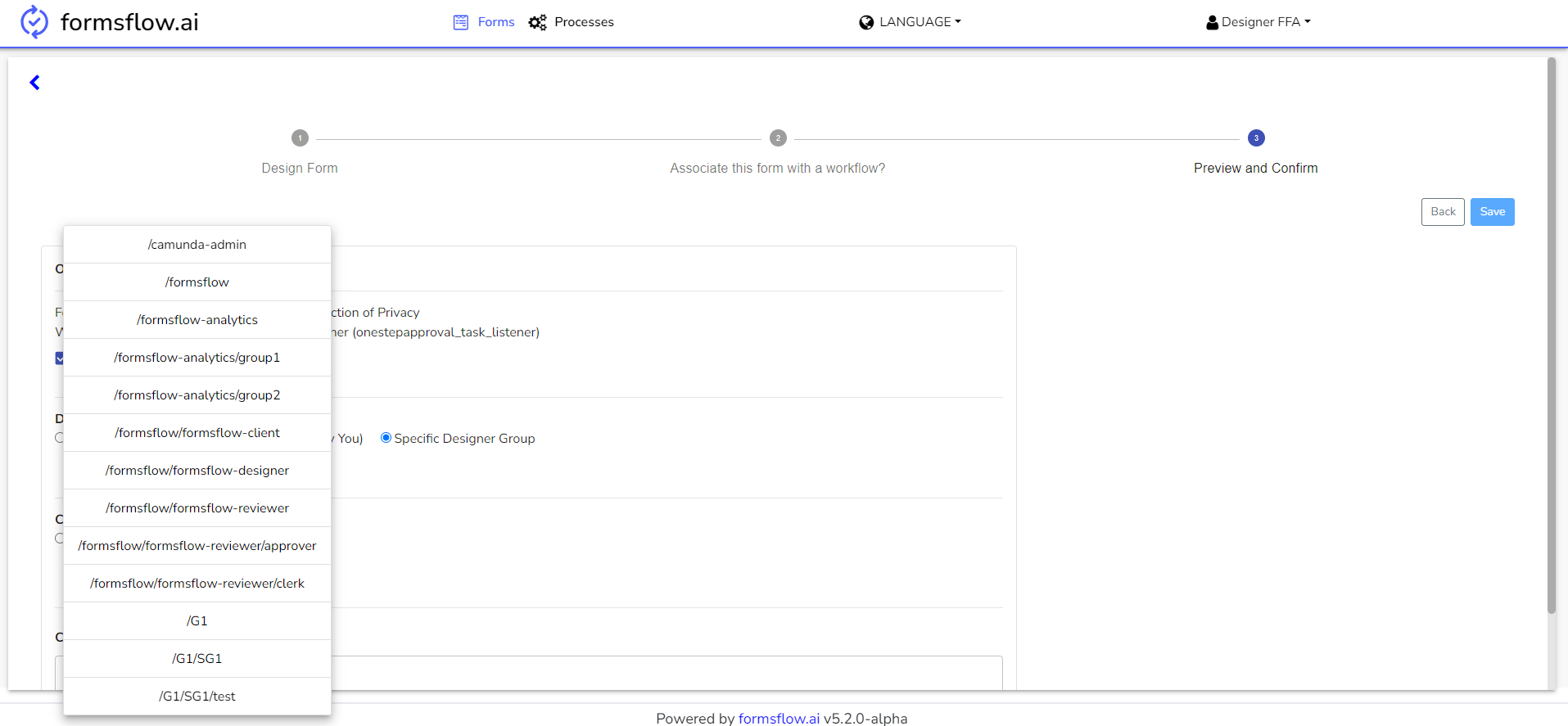
Task: Select /formsflow/formsflow-client option
Action: click(197, 433)
